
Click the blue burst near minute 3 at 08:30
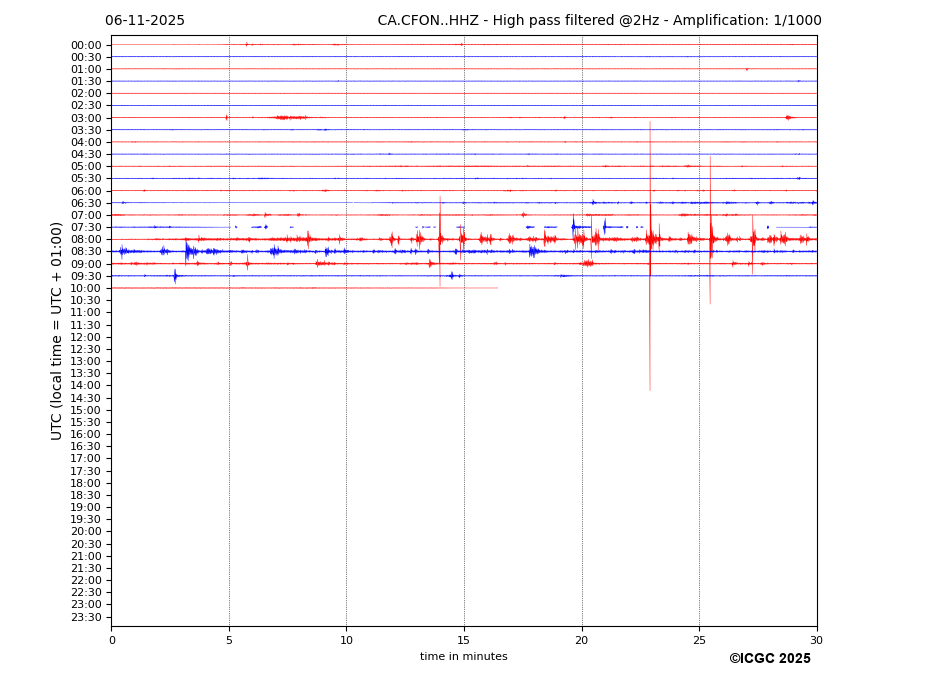click(x=187, y=251)
